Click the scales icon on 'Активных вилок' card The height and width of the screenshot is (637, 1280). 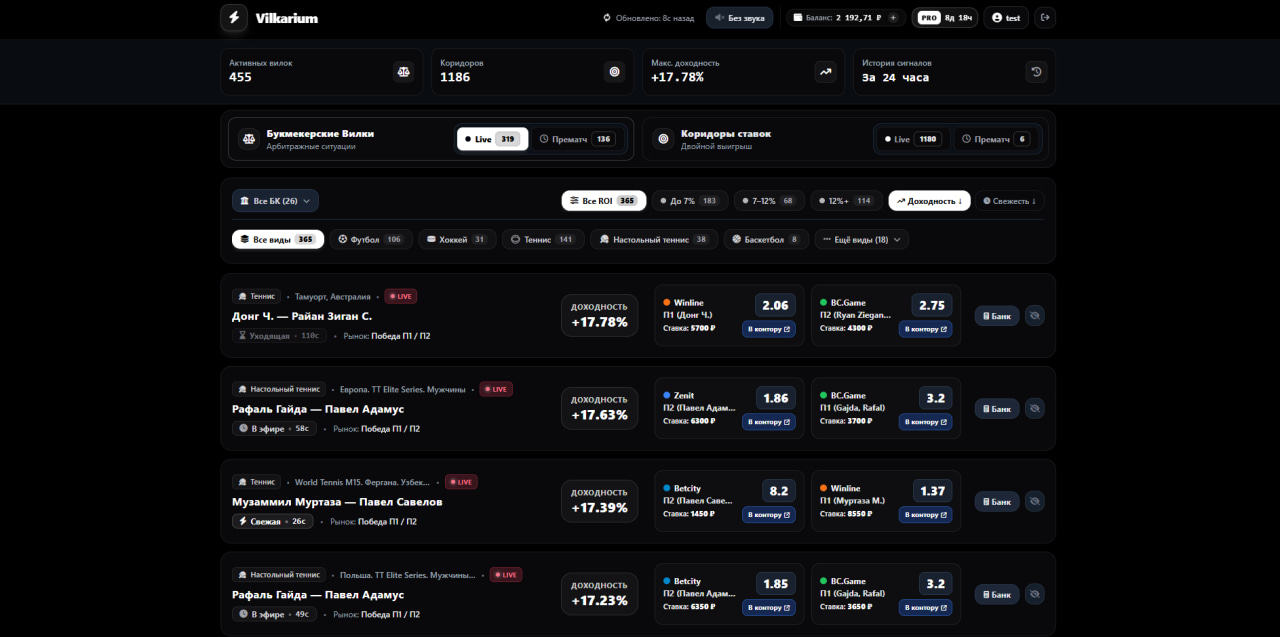[403, 72]
